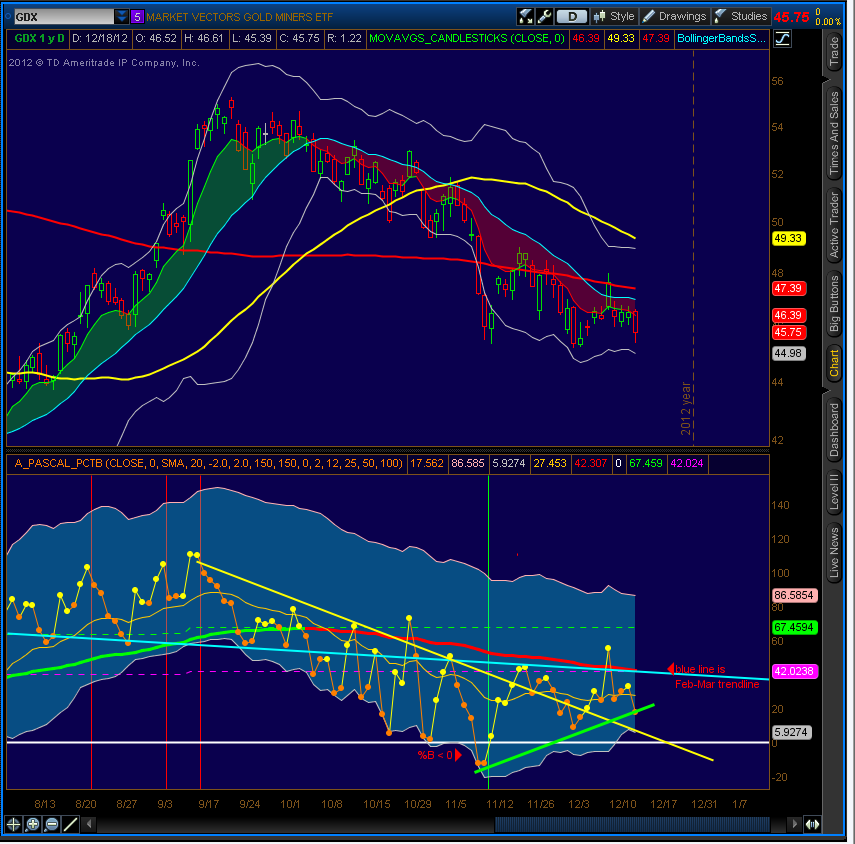Click the 0.00% change value at top right
855x844 pixels.
point(828,22)
